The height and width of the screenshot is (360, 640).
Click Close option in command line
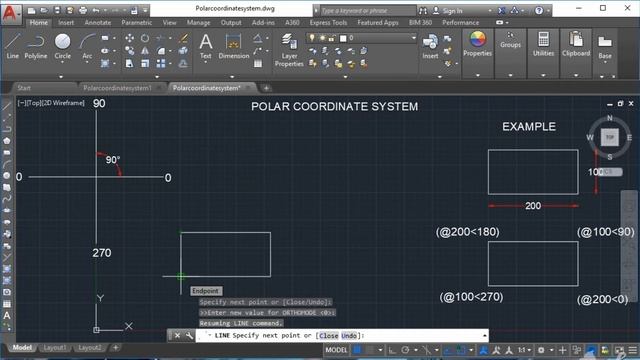pos(329,336)
